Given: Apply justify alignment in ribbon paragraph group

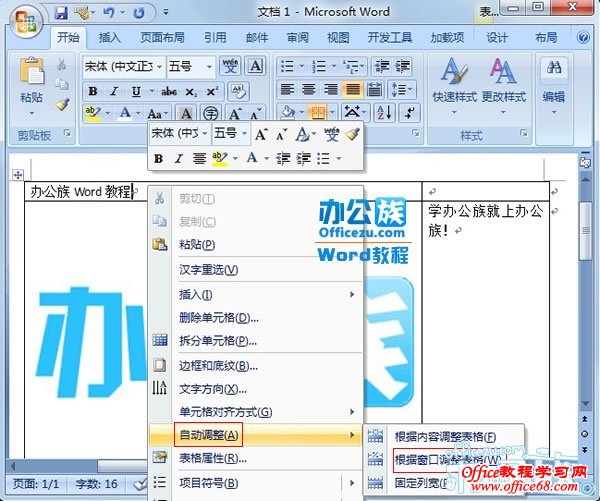Looking at the screenshot, I should tap(352, 90).
